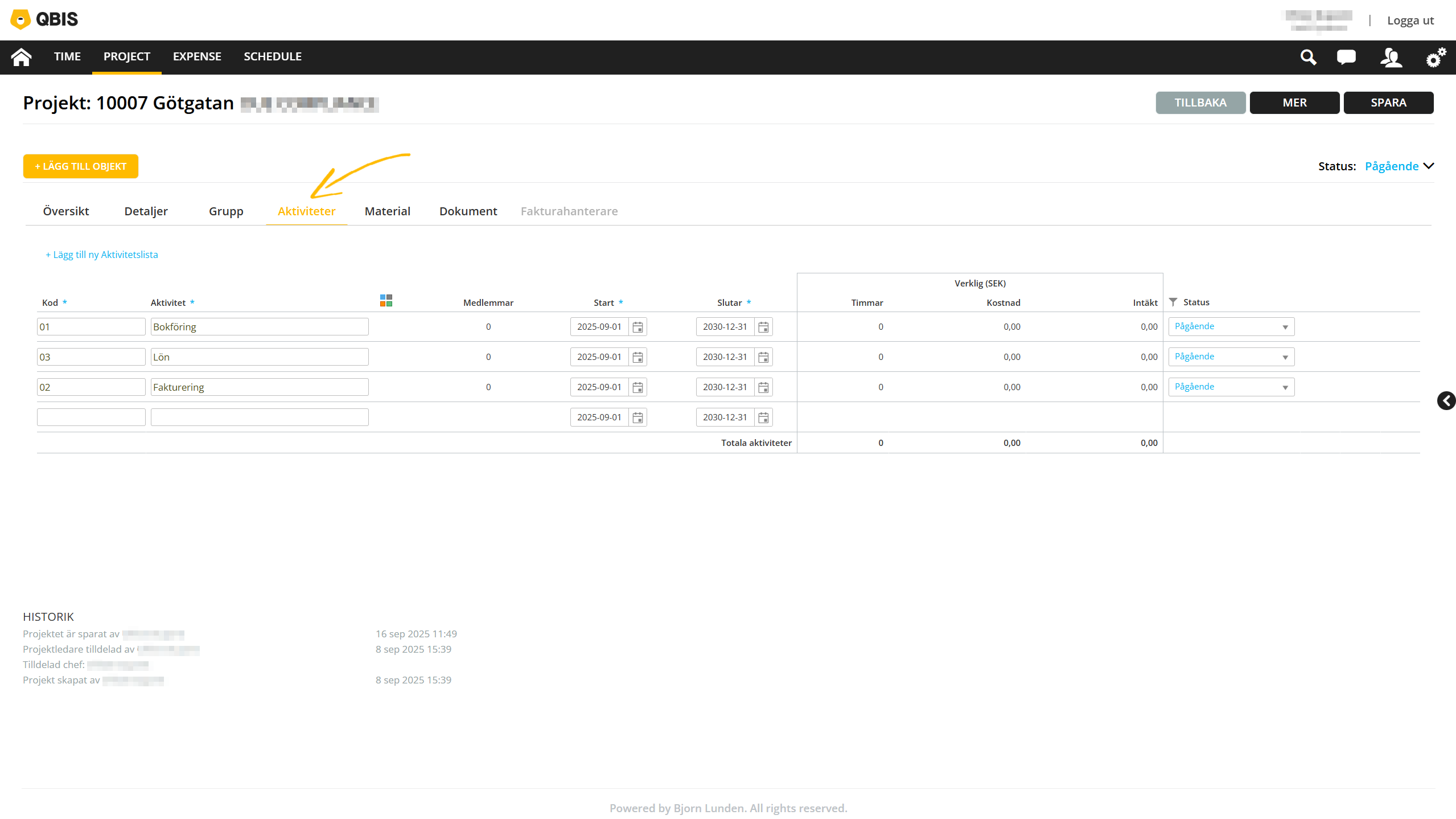Open start date calendar for Bokföring
This screenshot has height=819, width=1456.
tap(637, 327)
